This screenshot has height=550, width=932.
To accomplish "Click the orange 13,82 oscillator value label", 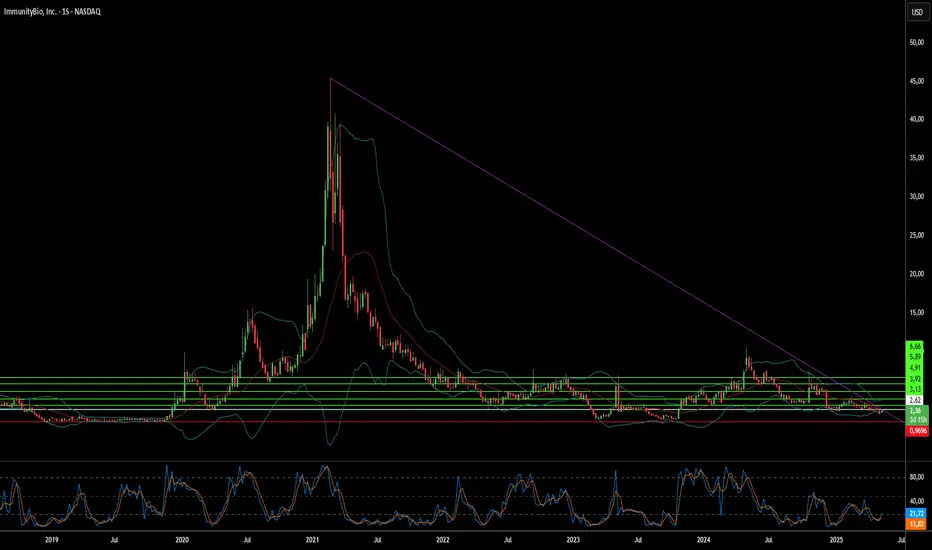I will (917, 524).
